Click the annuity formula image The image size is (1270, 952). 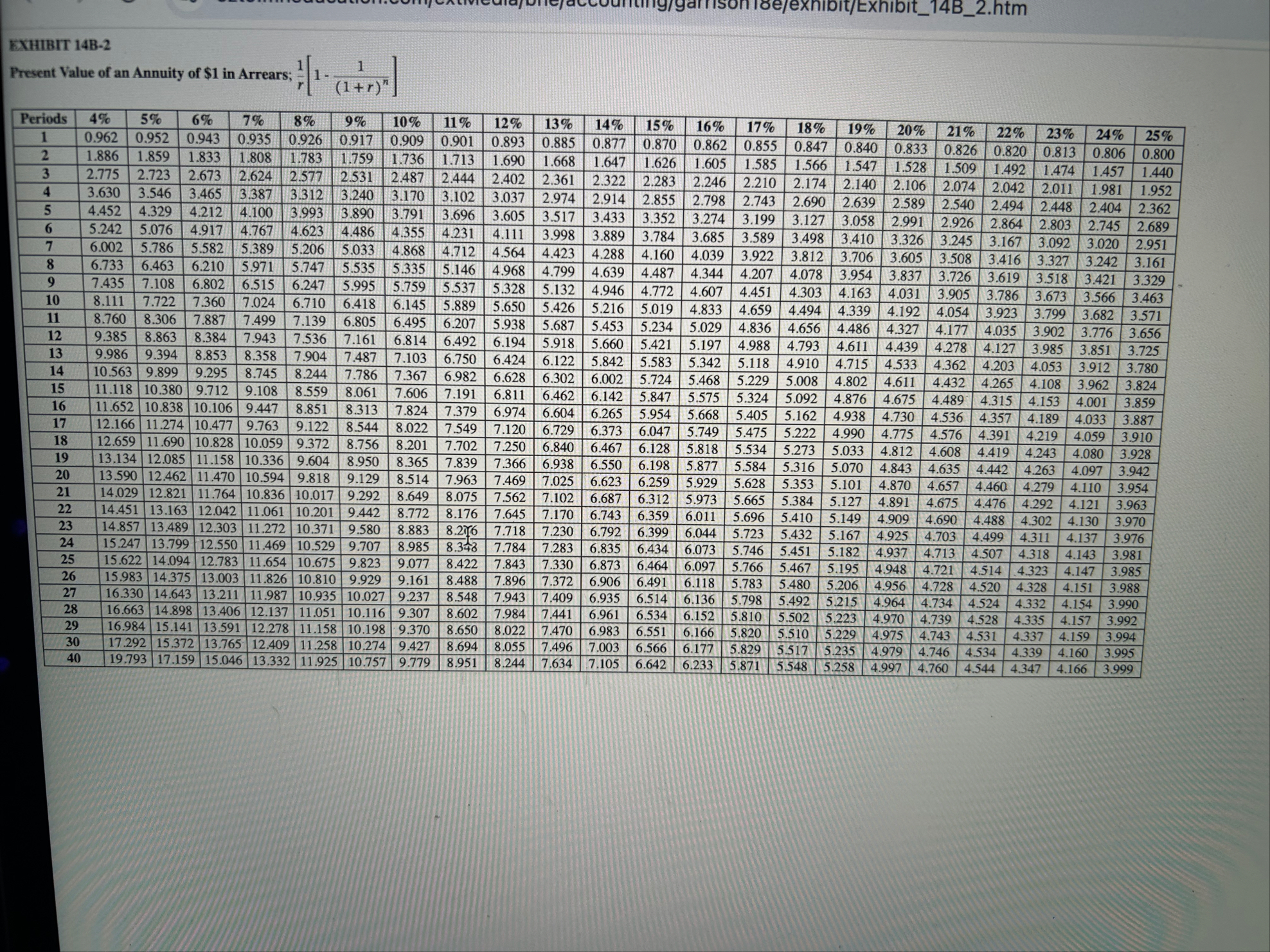(x=348, y=77)
